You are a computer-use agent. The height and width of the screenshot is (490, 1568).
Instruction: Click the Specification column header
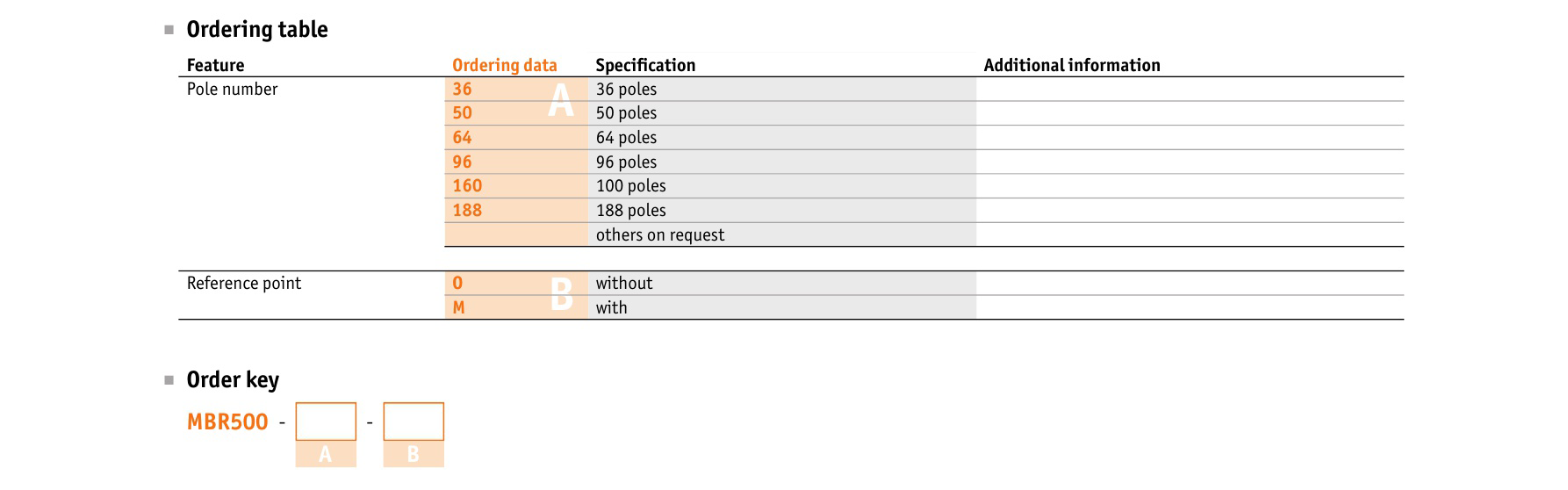click(x=645, y=65)
